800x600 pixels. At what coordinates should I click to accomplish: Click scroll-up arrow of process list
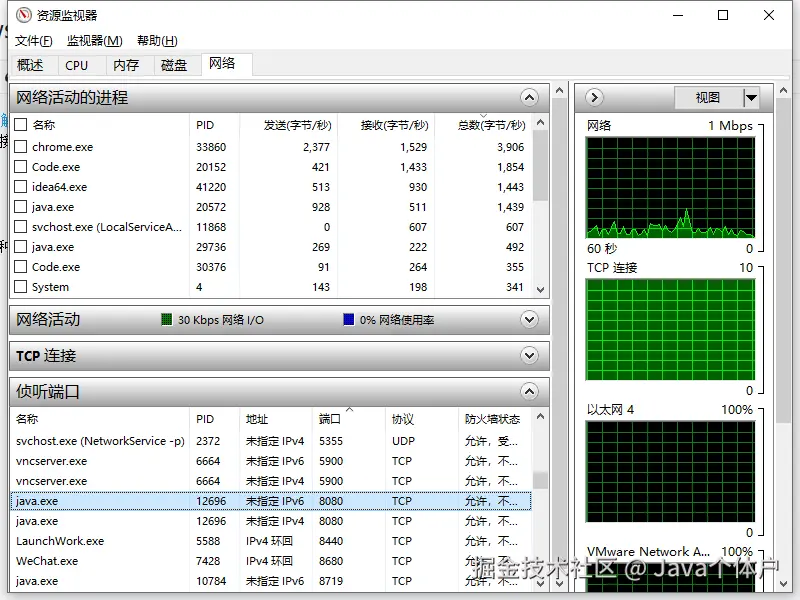click(541, 122)
